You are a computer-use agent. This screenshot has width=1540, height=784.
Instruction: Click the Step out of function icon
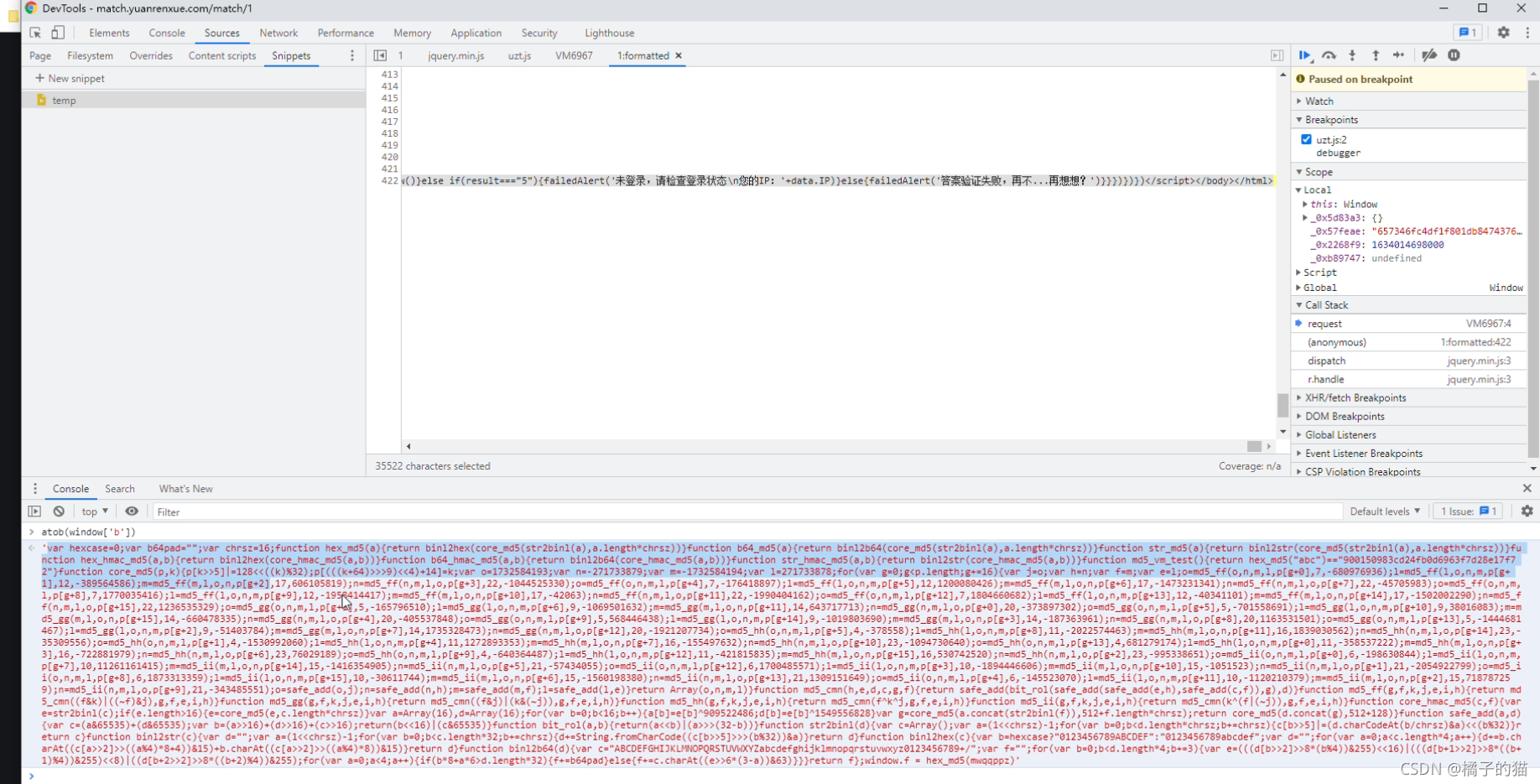pyautogui.click(x=1376, y=55)
